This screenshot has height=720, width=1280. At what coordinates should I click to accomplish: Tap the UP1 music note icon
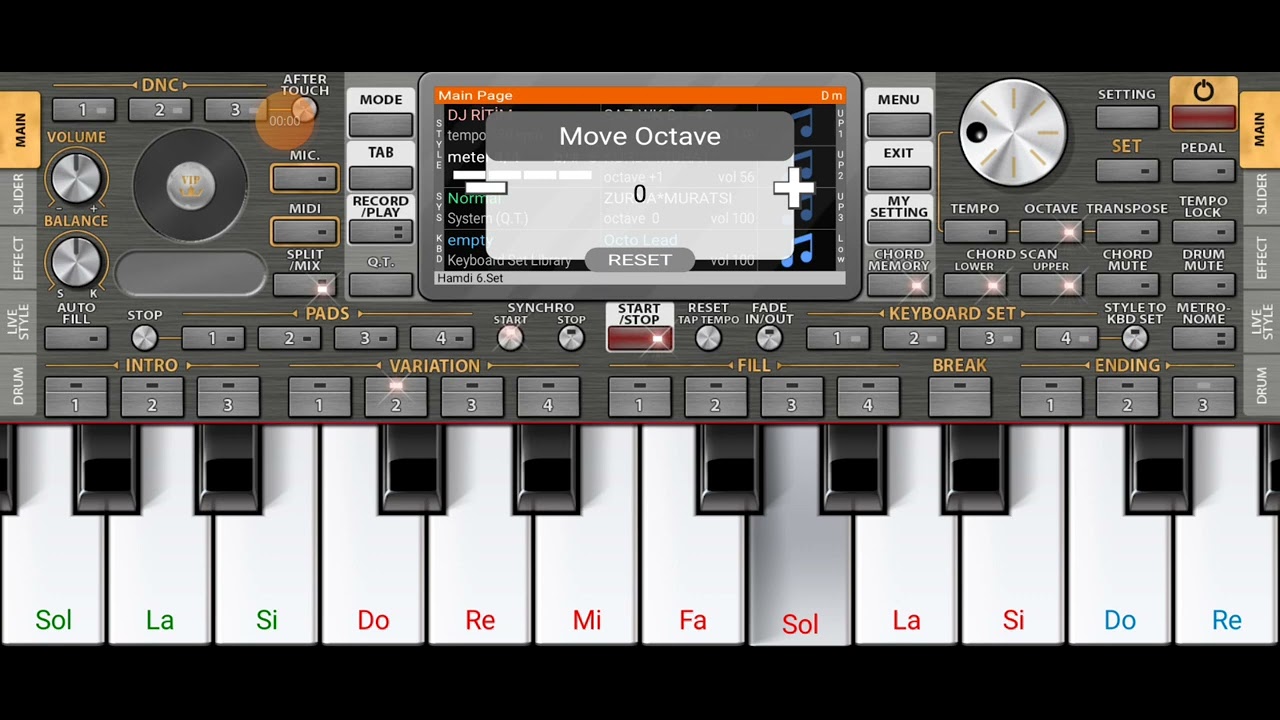tap(802, 125)
